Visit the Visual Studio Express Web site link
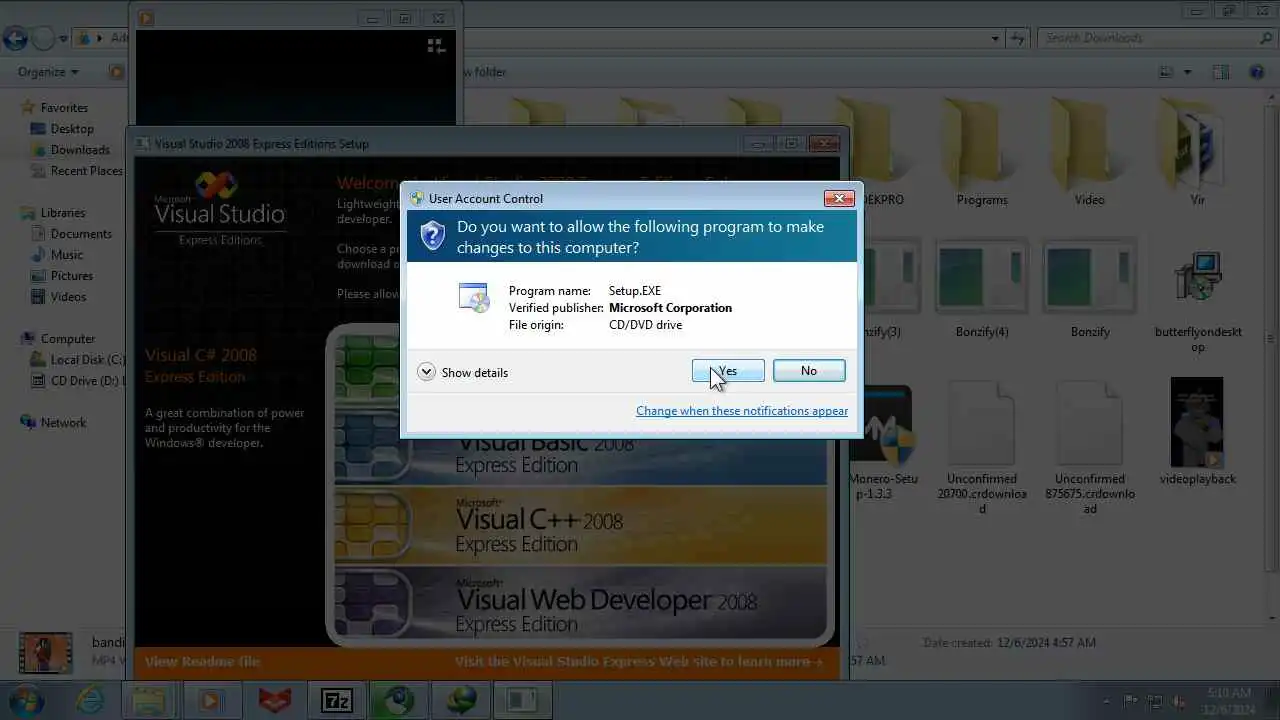 pyautogui.click(x=639, y=661)
